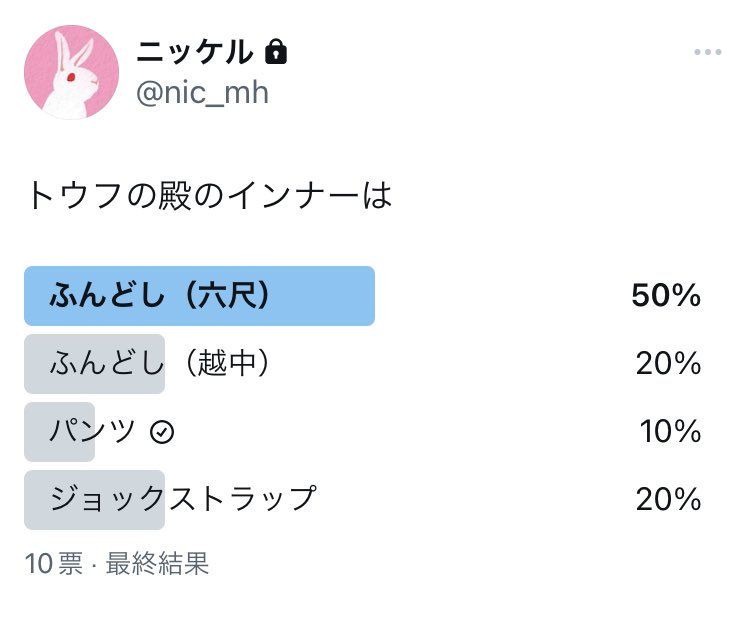
Task: Click the 10票 vote count
Action: click(54, 564)
